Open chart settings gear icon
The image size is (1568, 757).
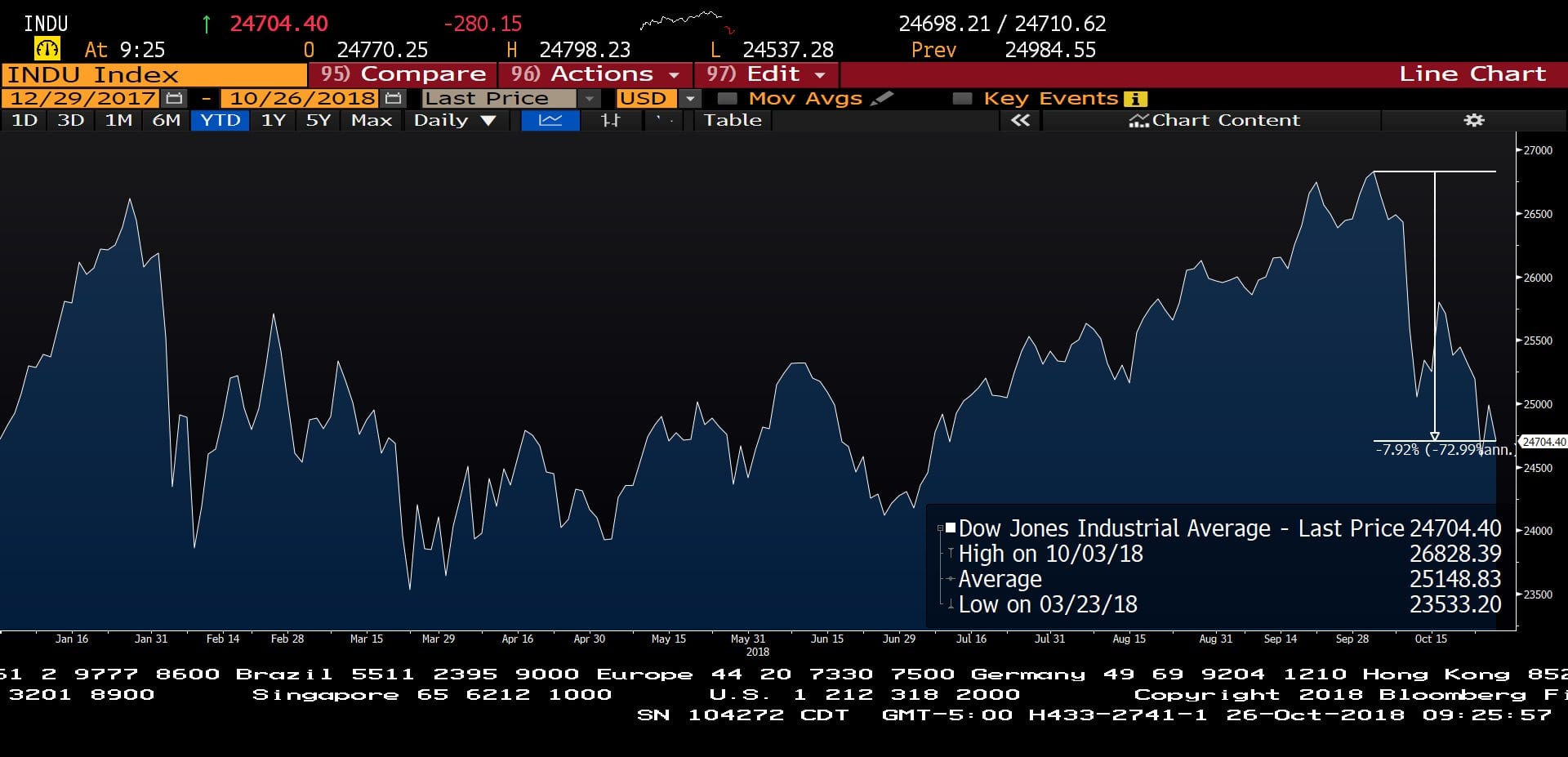pyautogui.click(x=1474, y=120)
